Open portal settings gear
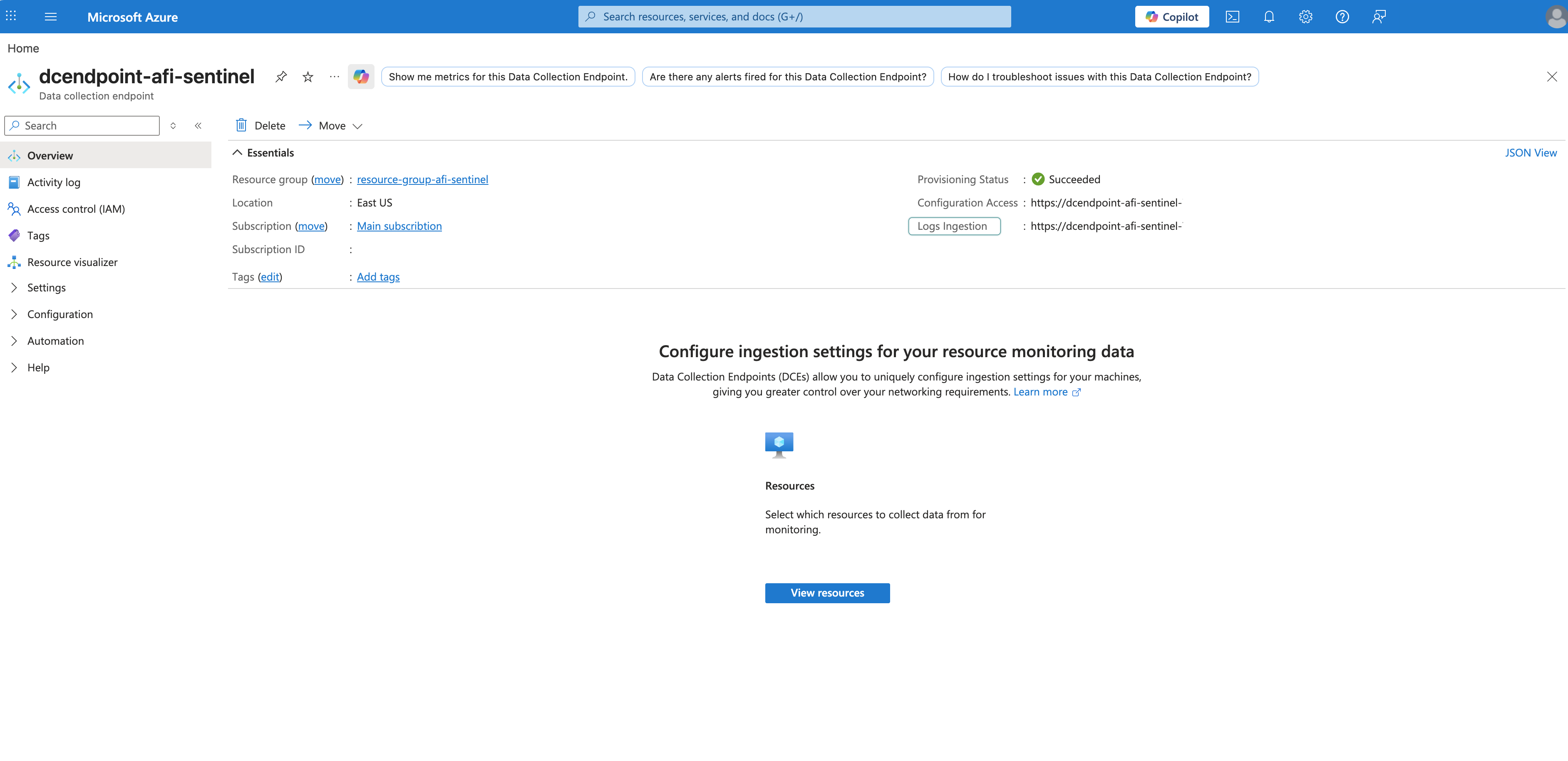This screenshot has width=1568, height=761. [1306, 16]
